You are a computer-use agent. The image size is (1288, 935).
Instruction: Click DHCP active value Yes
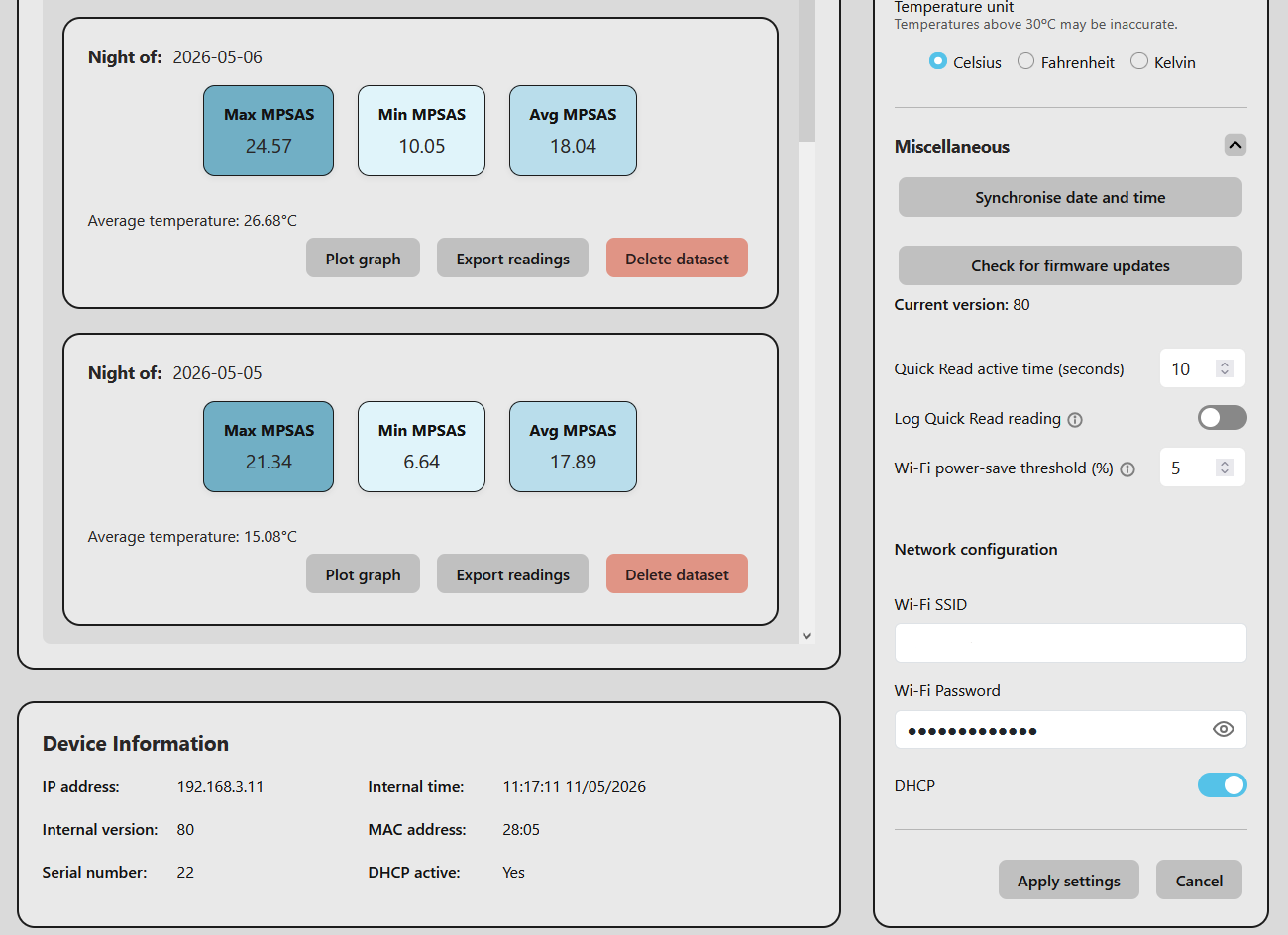pos(513,873)
